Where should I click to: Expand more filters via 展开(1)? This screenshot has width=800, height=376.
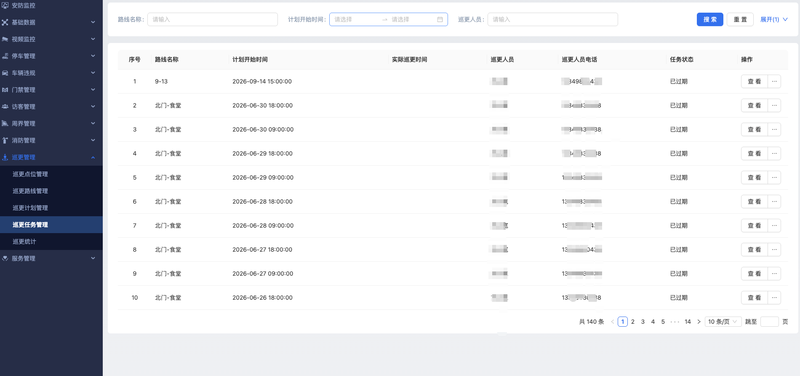click(773, 19)
